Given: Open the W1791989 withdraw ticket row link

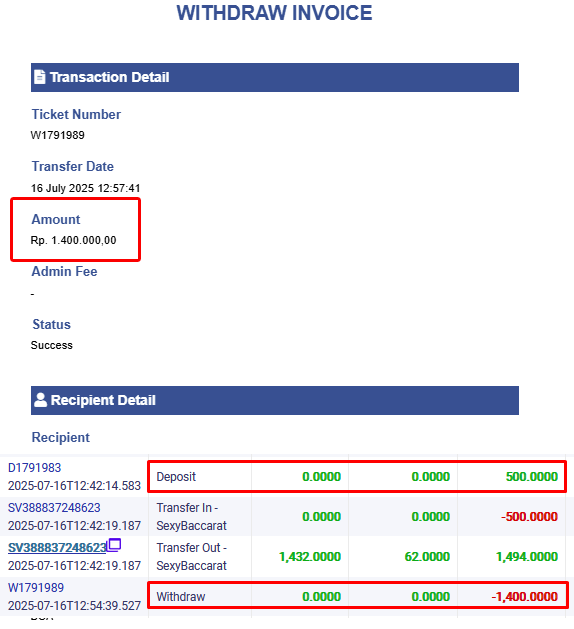Looking at the screenshot, I should point(36,587).
